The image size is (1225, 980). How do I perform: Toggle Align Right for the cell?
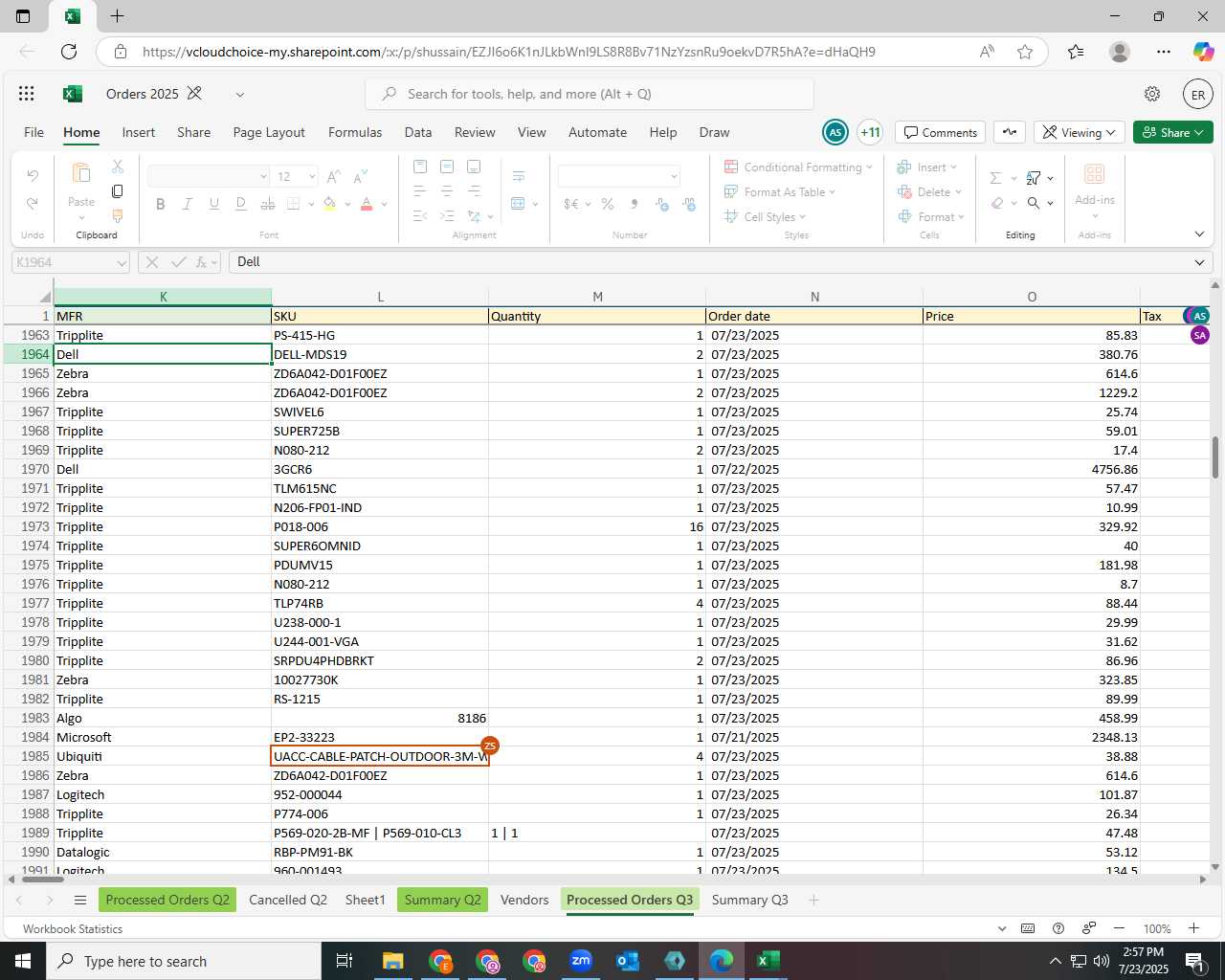(474, 191)
